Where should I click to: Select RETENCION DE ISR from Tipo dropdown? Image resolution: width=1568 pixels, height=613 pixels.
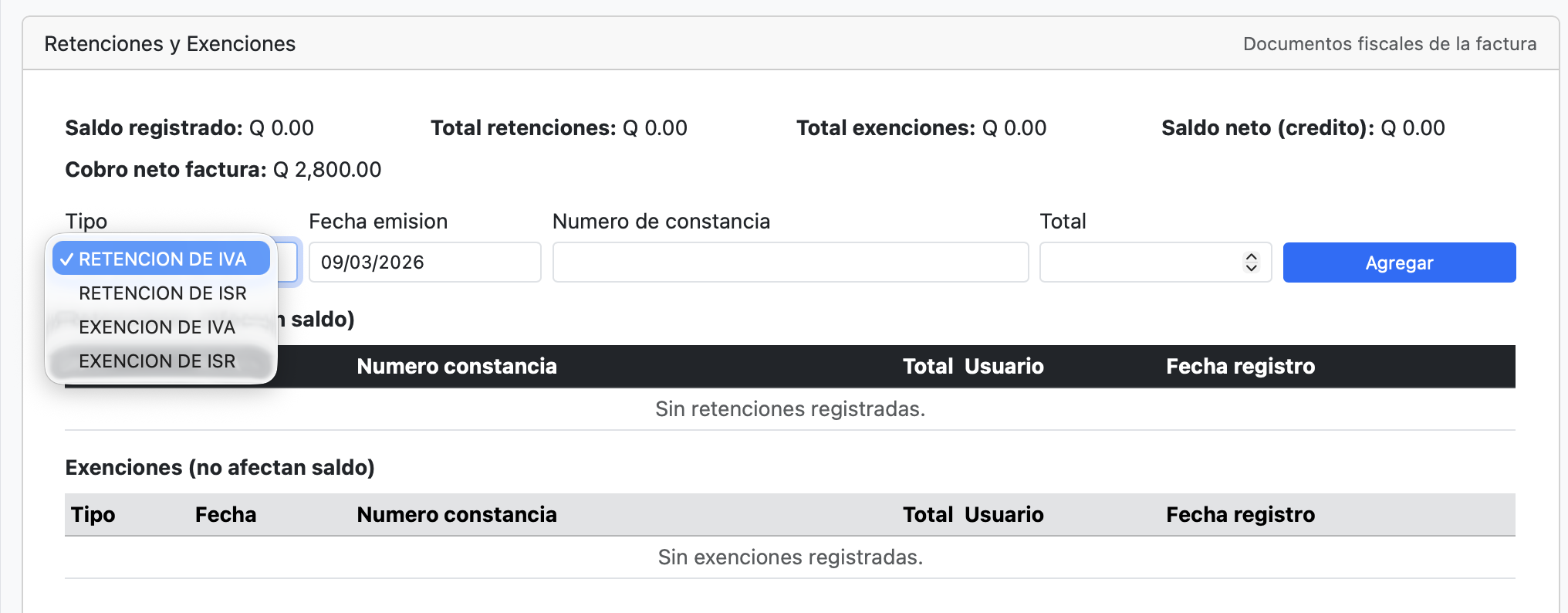coord(162,293)
